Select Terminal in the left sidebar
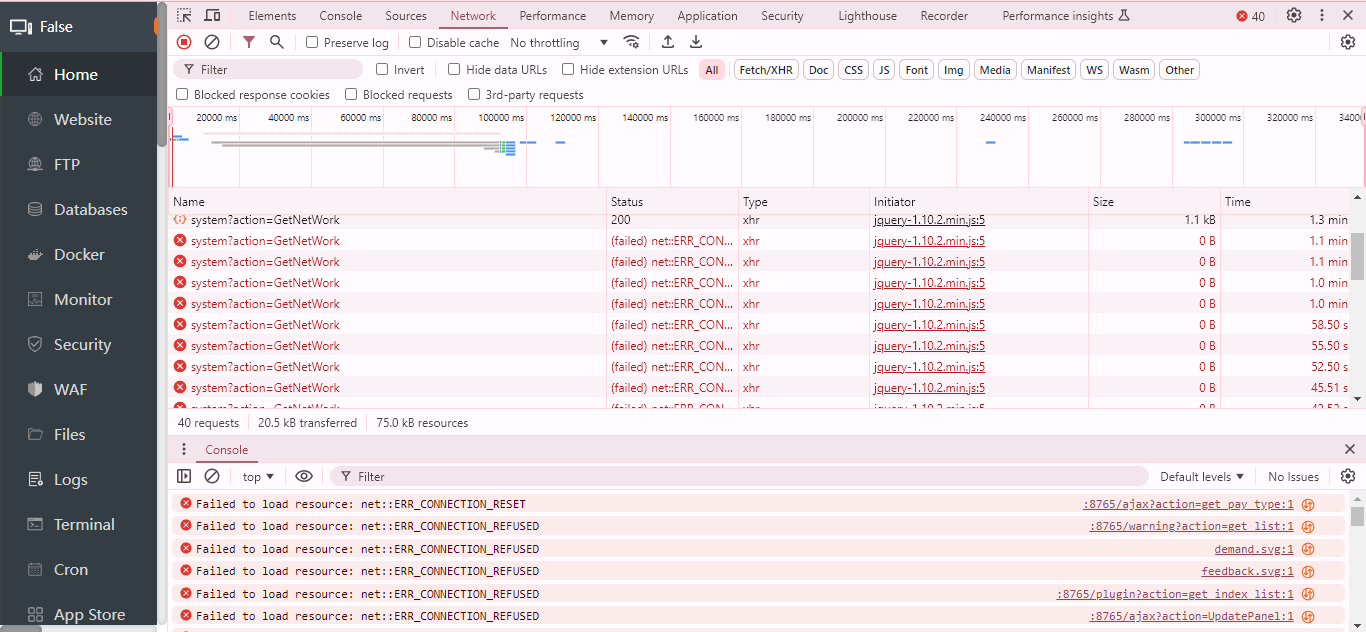This screenshot has width=1366, height=632. pyautogui.click(x=84, y=524)
